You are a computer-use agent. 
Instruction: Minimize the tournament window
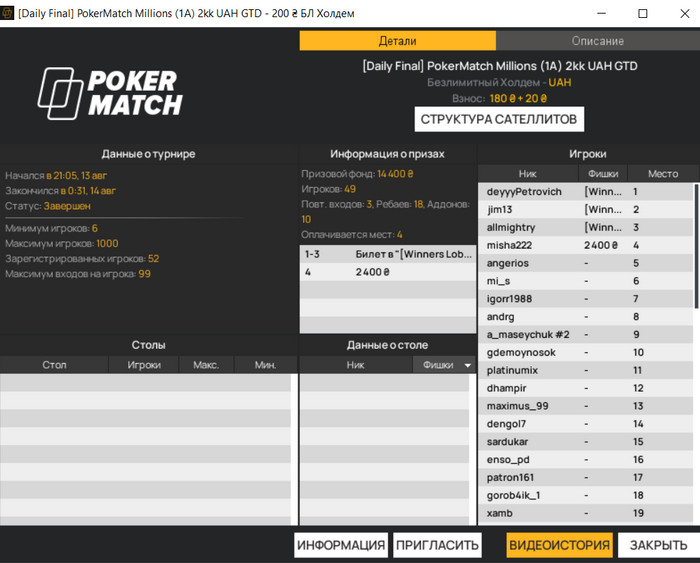pos(601,13)
